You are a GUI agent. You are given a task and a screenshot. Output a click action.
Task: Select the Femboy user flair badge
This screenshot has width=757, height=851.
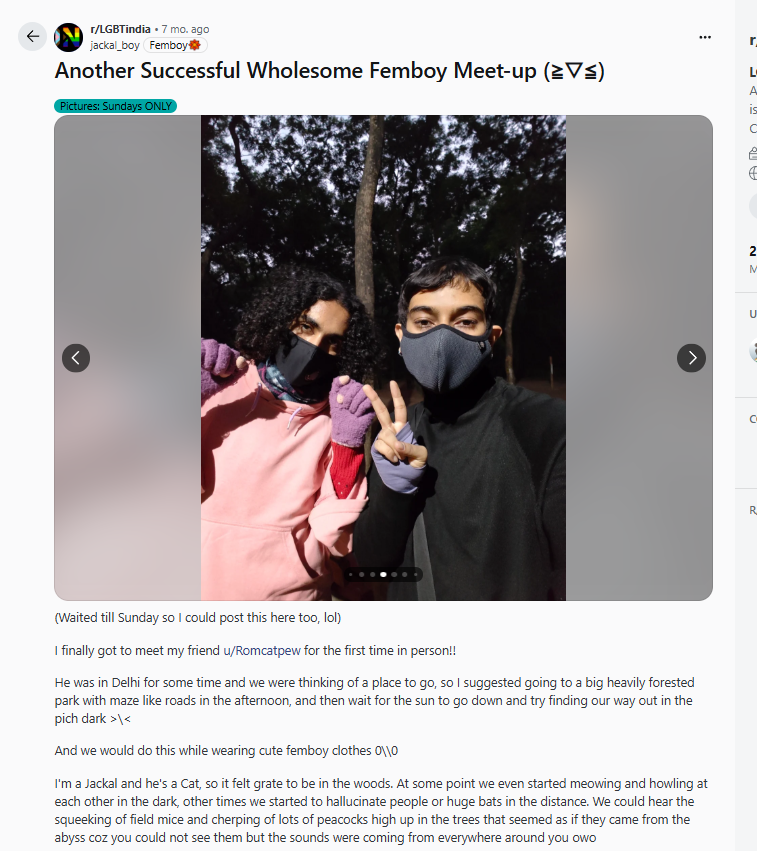click(175, 45)
